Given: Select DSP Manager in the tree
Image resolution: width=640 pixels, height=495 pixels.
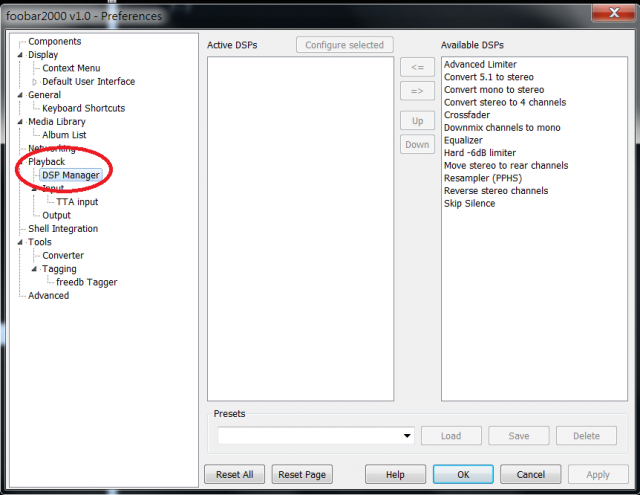Looking at the screenshot, I should [x=71, y=175].
